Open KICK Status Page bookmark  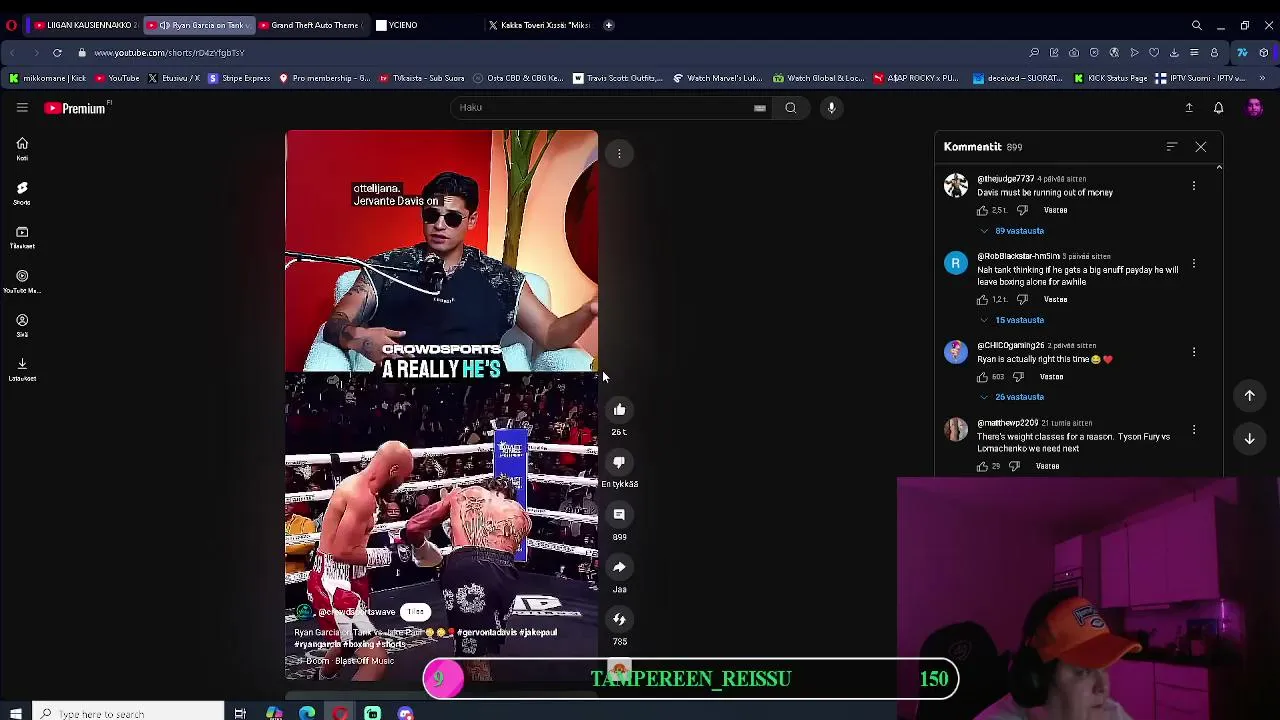click(x=1110, y=78)
